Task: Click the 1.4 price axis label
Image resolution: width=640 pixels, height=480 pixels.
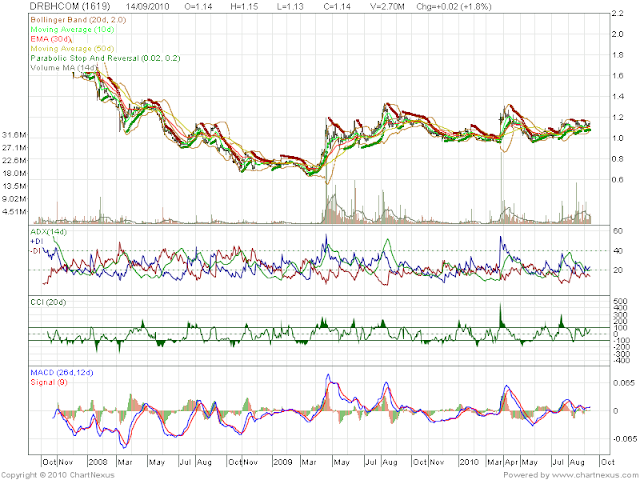Action: tap(618, 97)
